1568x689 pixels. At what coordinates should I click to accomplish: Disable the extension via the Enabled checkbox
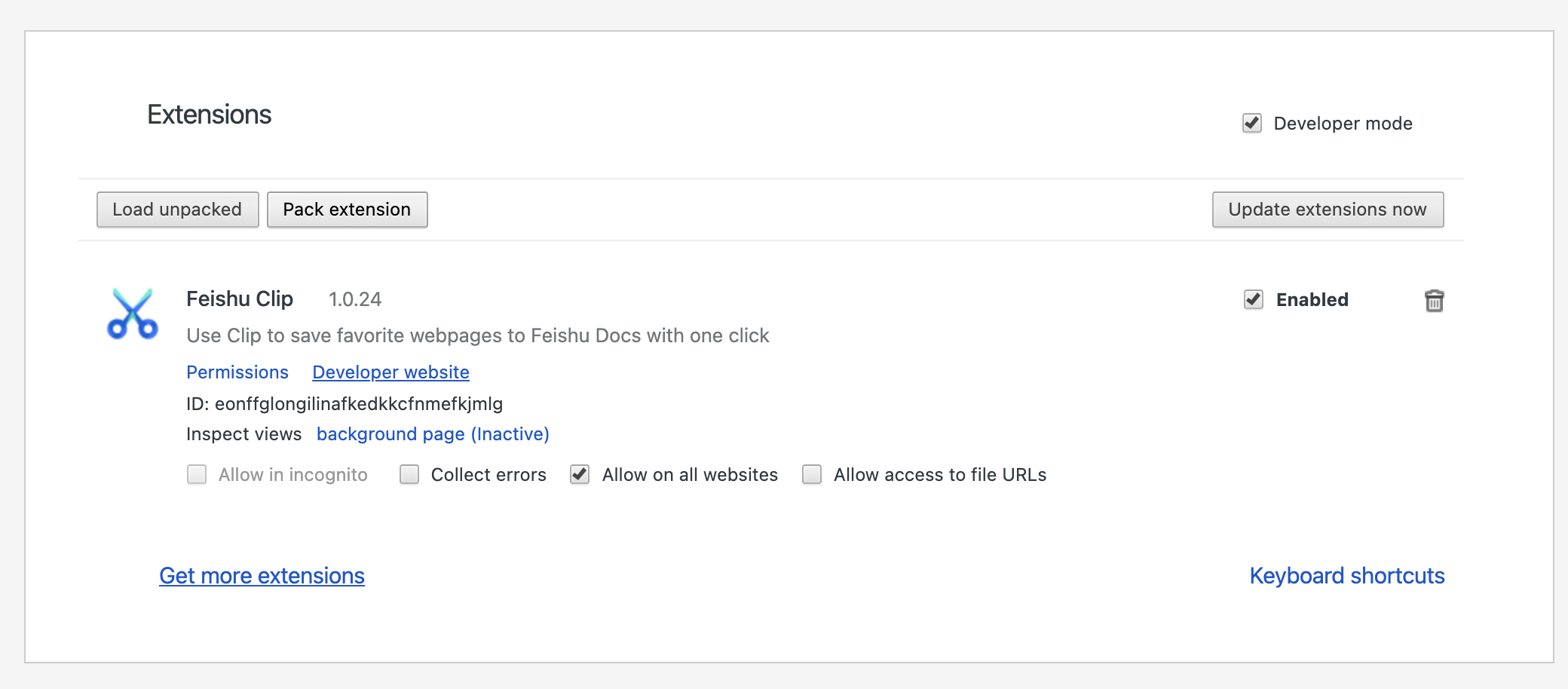1254,299
